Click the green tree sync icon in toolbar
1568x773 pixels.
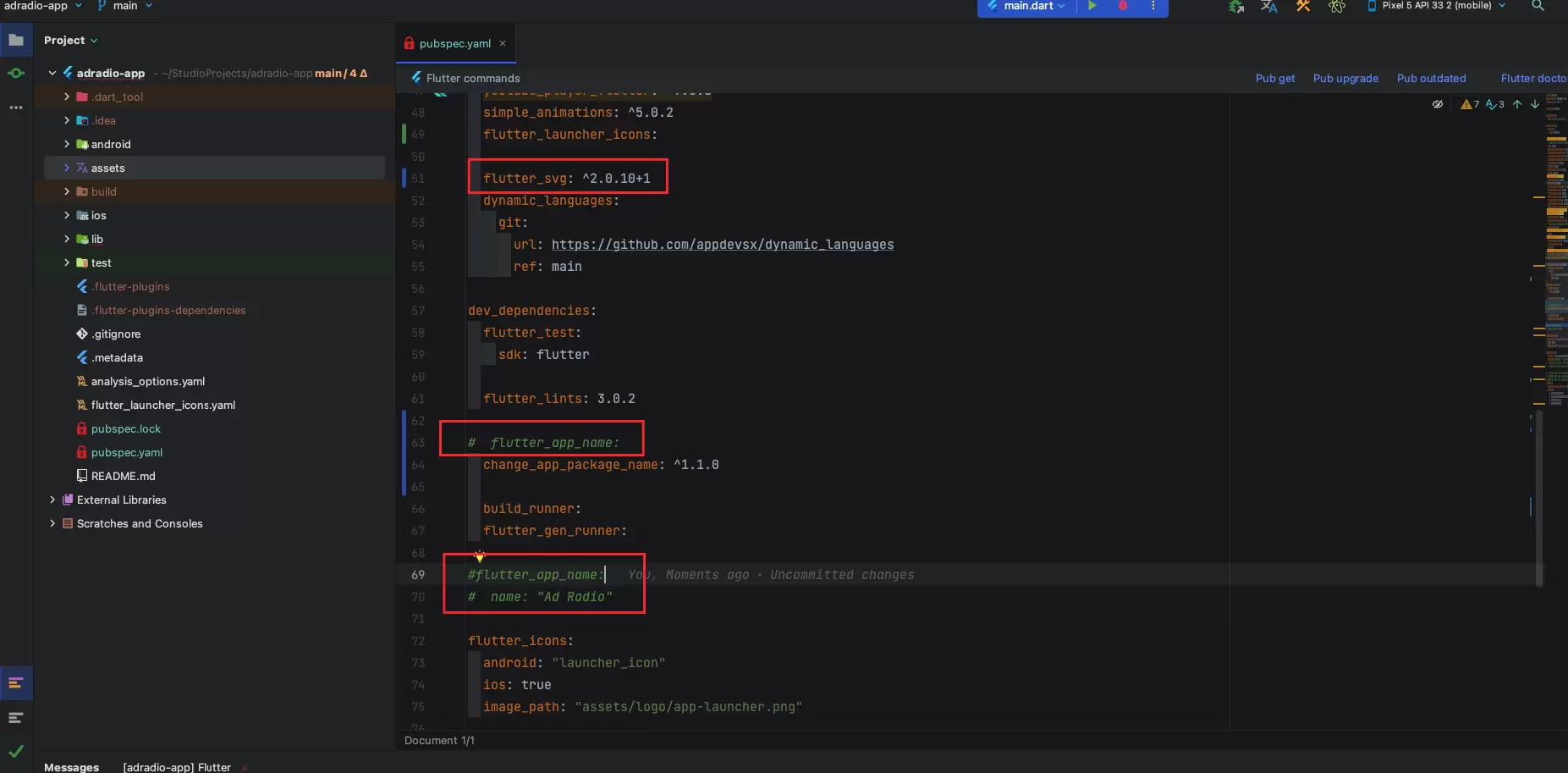[x=1235, y=7]
